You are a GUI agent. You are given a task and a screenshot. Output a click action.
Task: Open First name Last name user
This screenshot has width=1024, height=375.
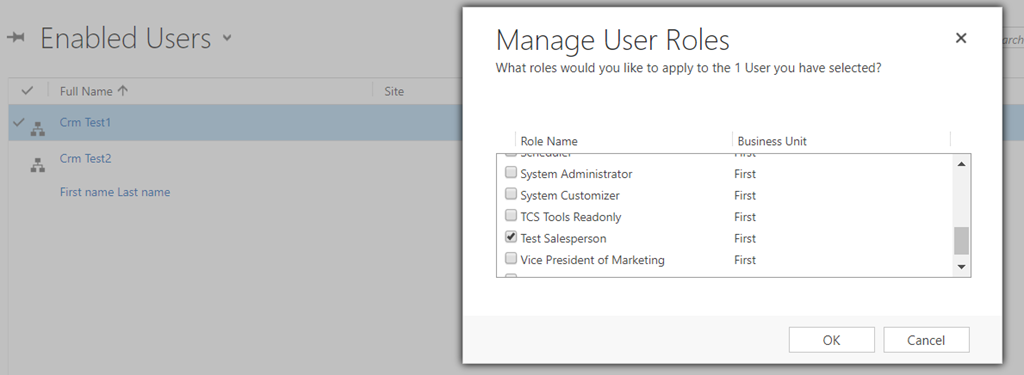coord(115,192)
